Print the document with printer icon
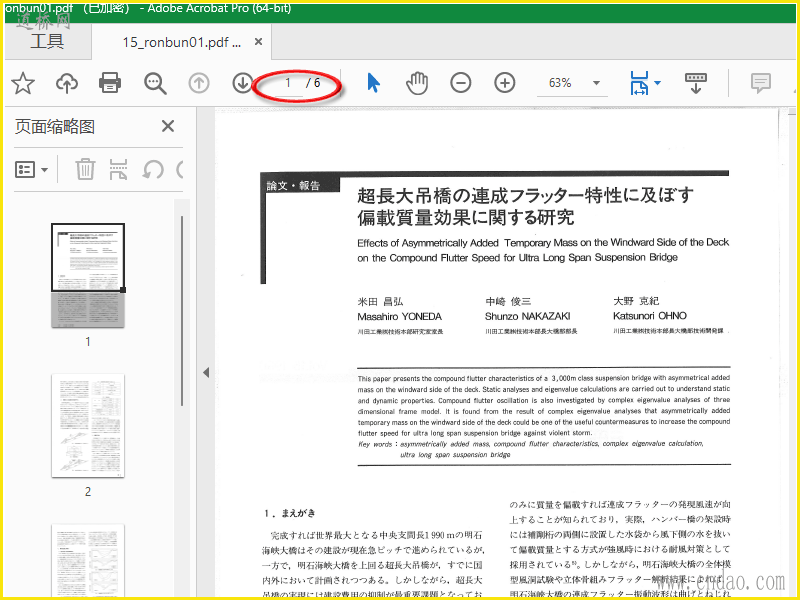The image size is (800, 600). pyautogui.click(x=110, y=83)
